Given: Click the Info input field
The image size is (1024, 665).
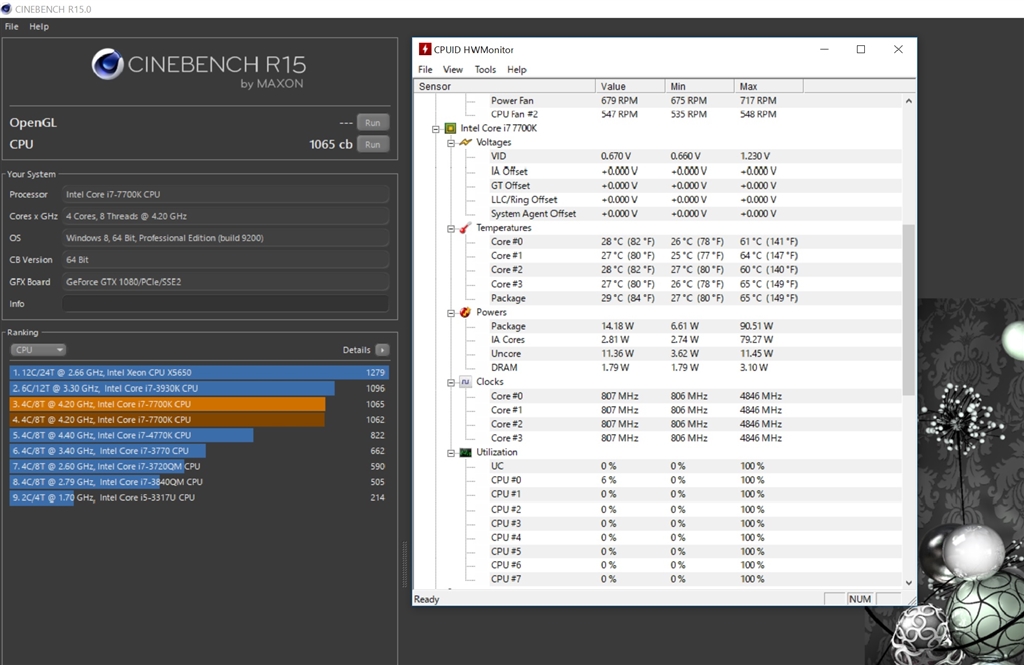Looking at the screenshot, I should pyautogui.click(x=226, y=304).
